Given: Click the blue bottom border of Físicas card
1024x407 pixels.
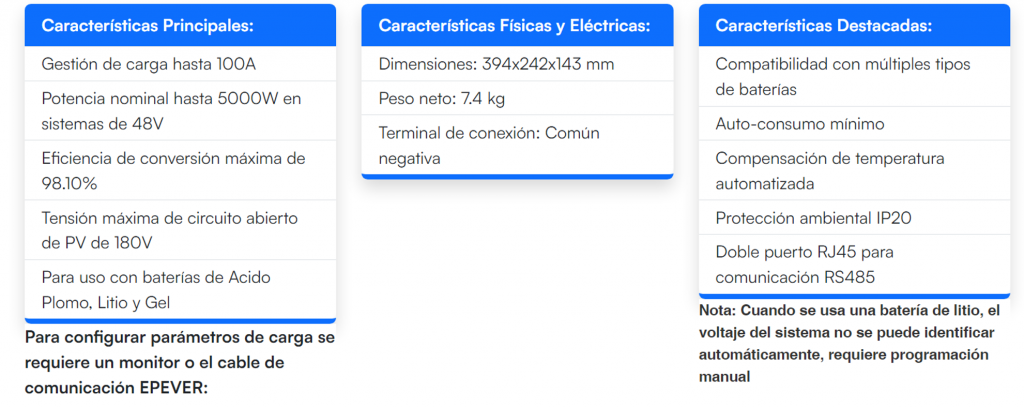Looking at the screenshot, I should pyautogui.click(x=516, y=176).
